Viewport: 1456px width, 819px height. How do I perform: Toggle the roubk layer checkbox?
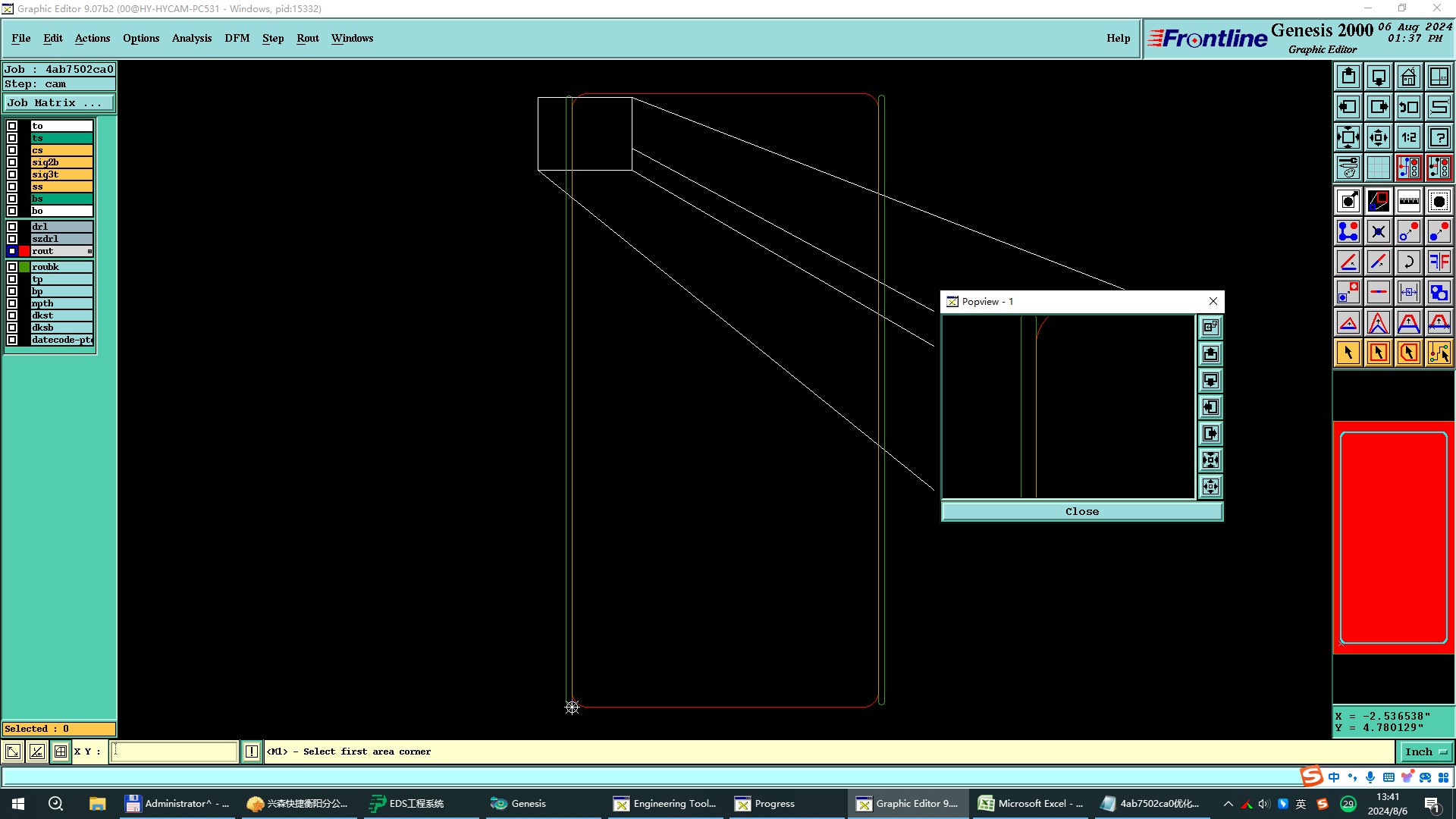(x=12, y=267)
